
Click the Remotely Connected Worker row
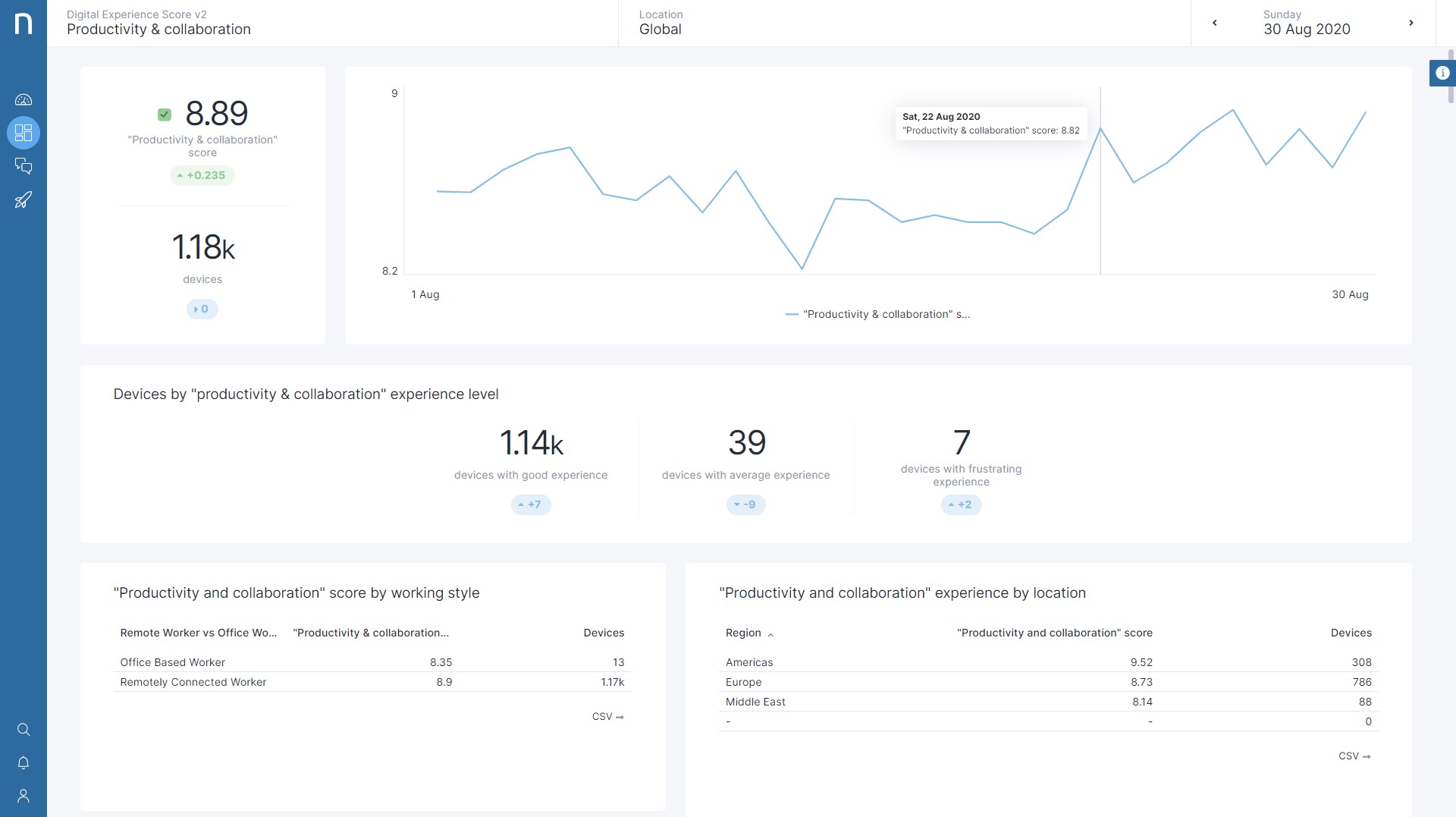pos(372,682)
